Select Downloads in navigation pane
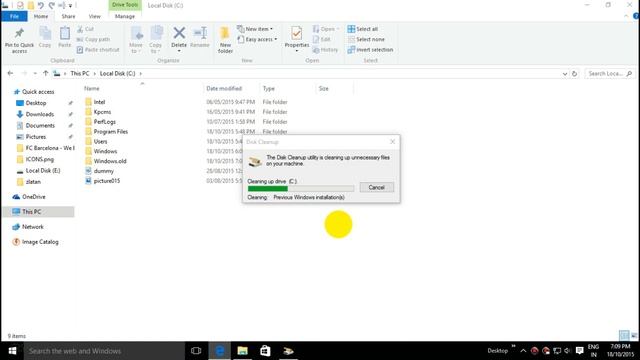640x360 pixels. 40,114
